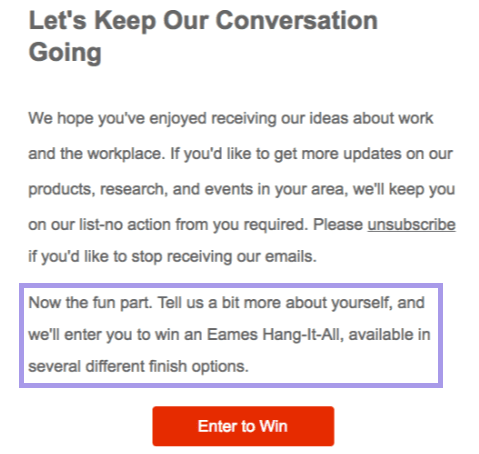Click the phrase we'll keep you
Image resolution: width=479 pixels, height=454 pixels.
tap(404, 189)
